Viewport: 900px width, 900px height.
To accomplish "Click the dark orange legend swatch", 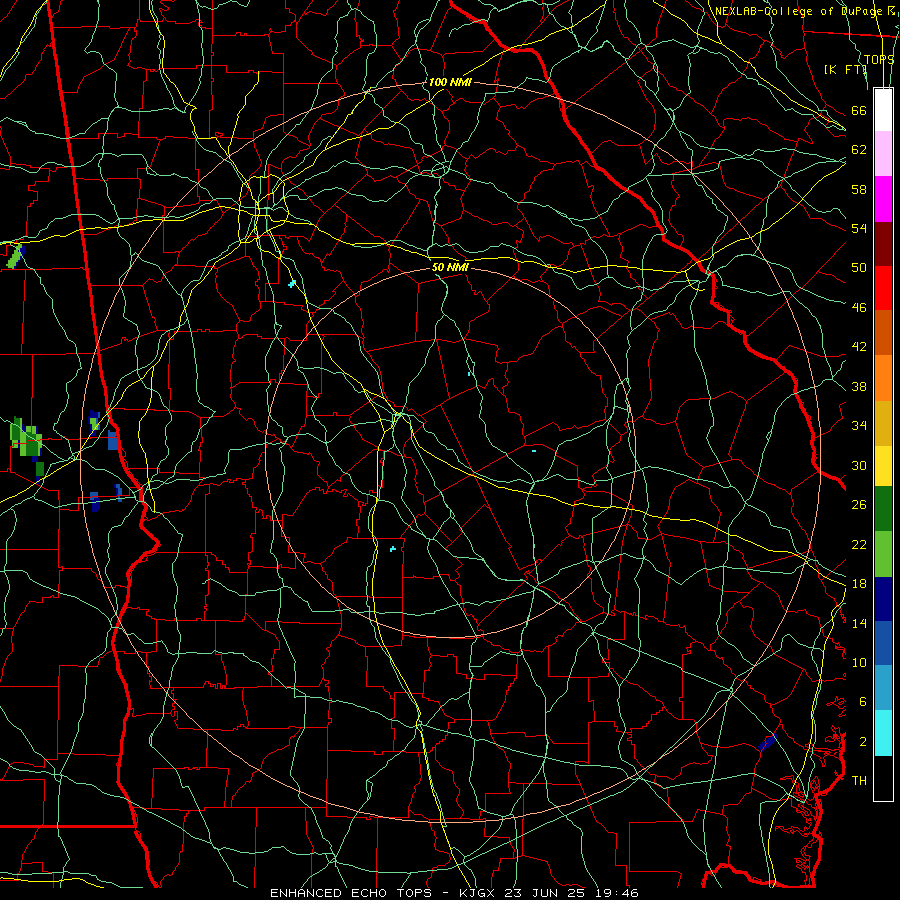I will click(x=883, y=332).
